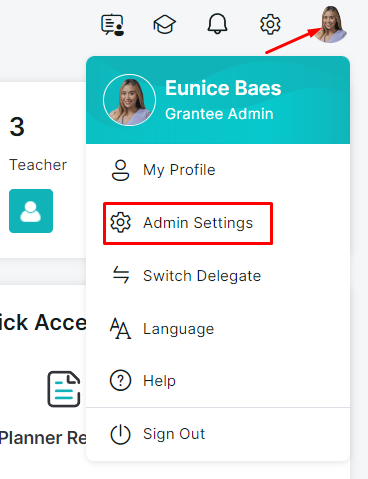Image resolution: width=368 pixels, height=479 pixels.
Task: Click the Teacher count label
Action: point(38,165)
